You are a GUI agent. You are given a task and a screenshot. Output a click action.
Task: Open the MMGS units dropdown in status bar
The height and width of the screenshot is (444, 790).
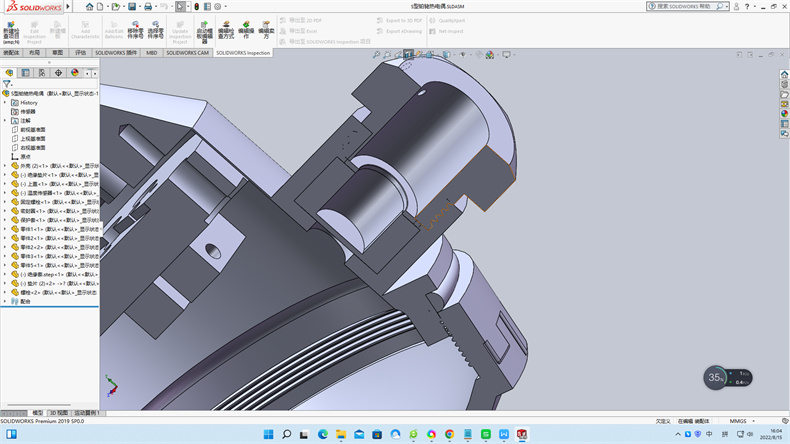coord(743,421)
